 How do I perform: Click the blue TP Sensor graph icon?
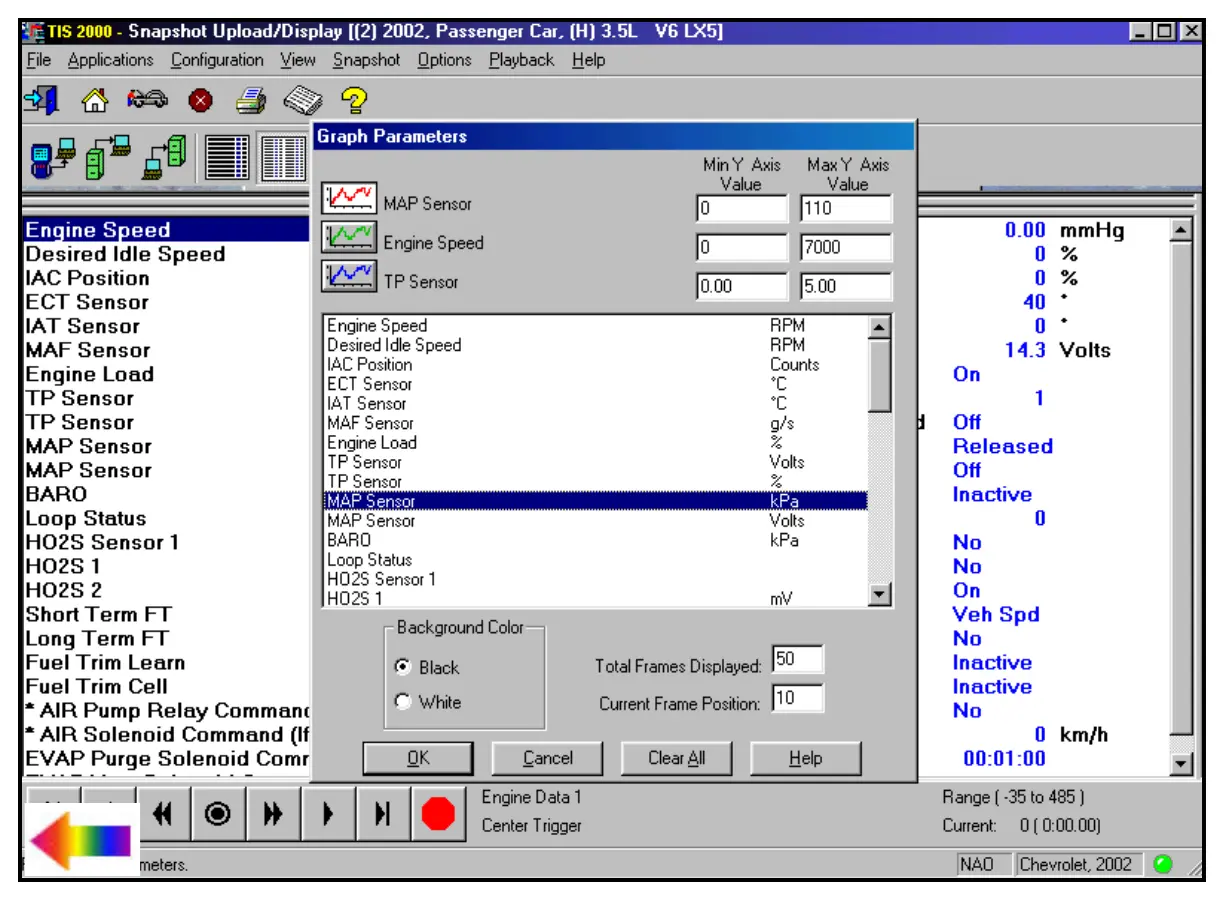coord(348,277)
